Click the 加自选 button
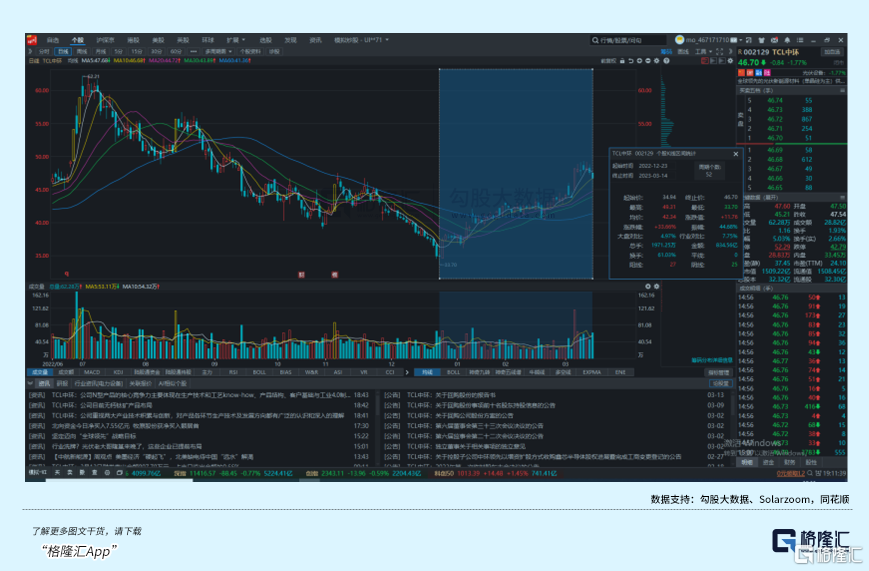 [x=832, y=52]
